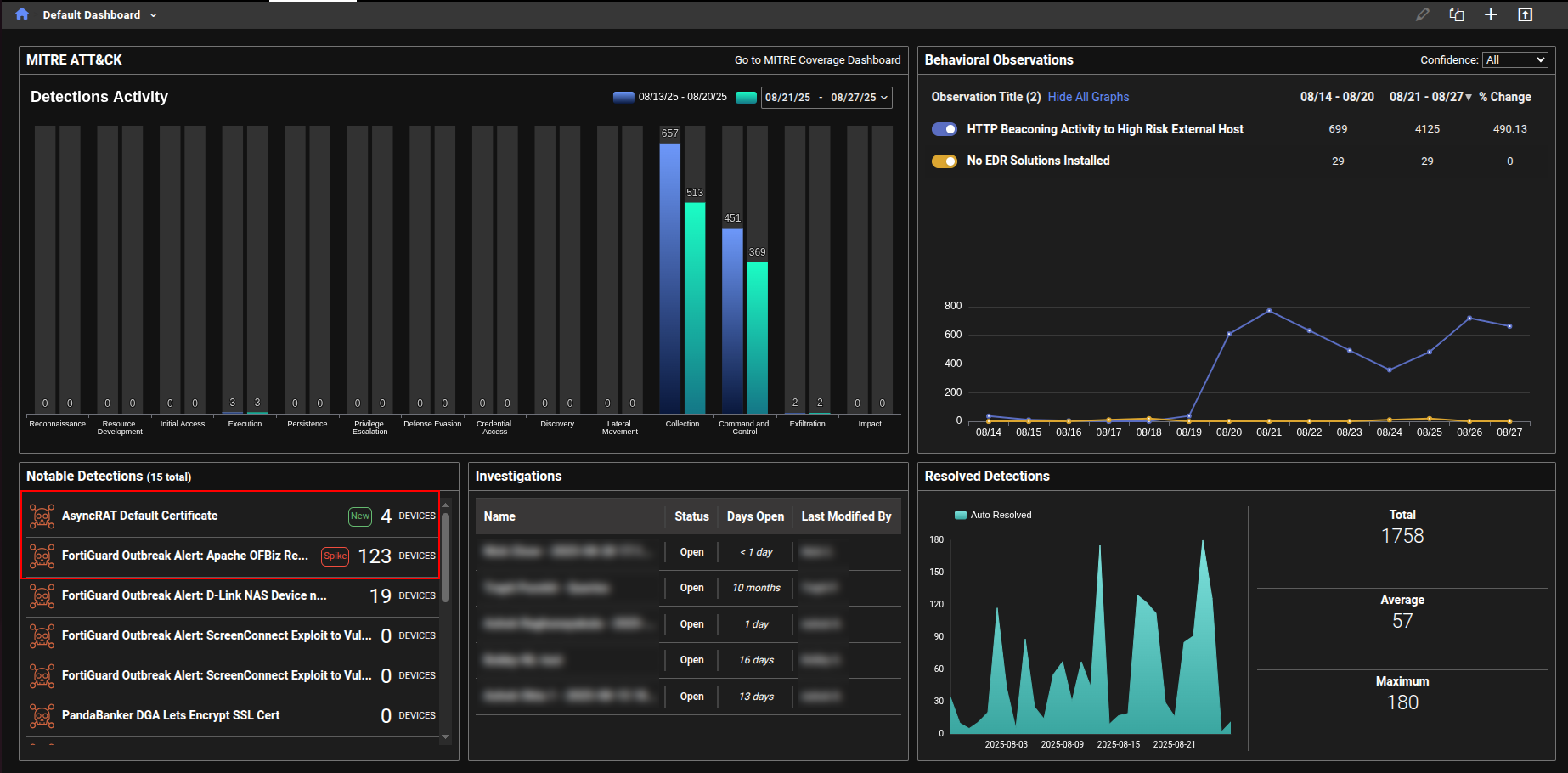This screenshot has width=1568, height=773.
Task: Toggle HTTP Beaconing Activity graph switch
Action: coord(945,129)
